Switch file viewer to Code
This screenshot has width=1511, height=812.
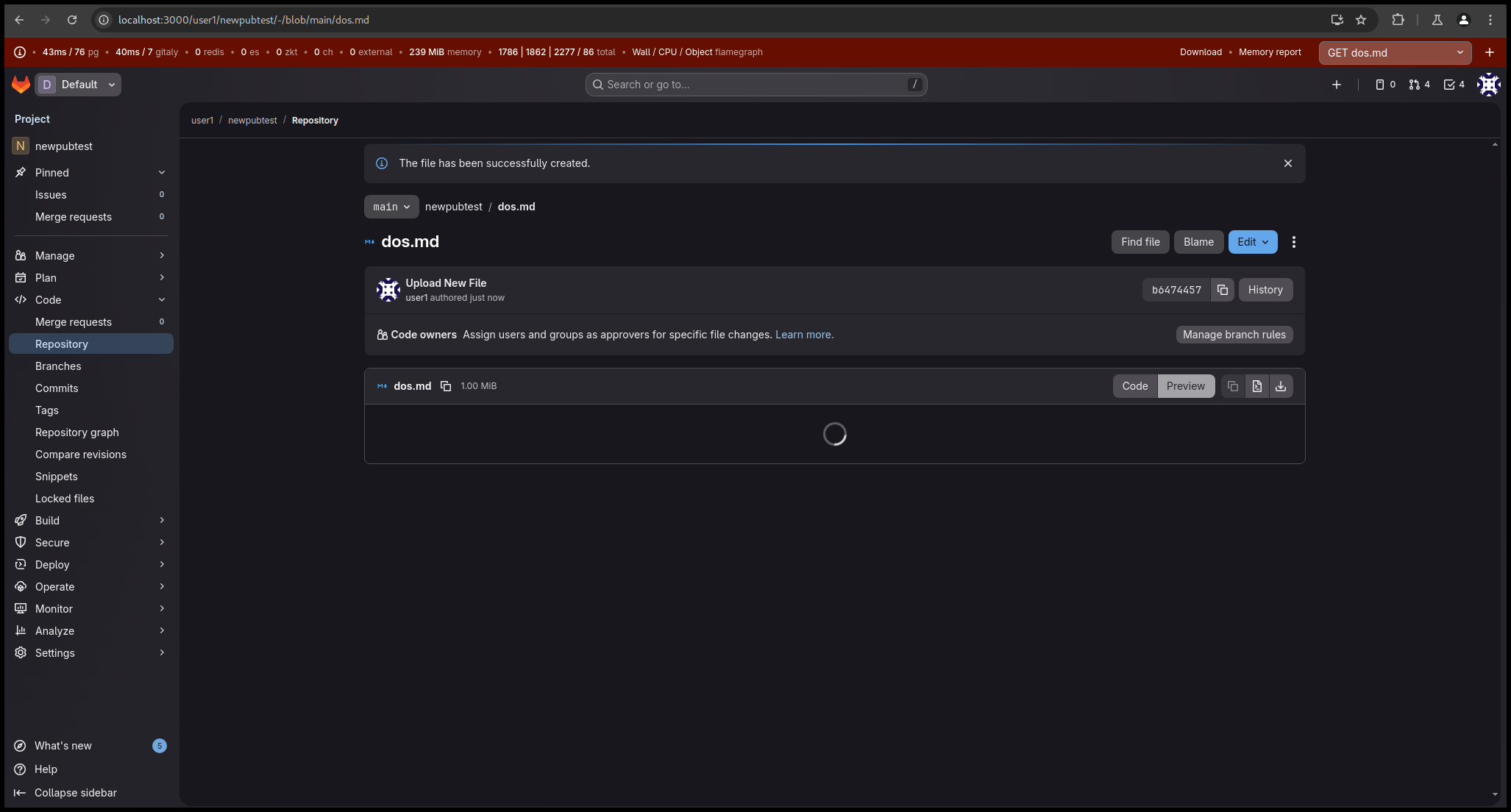1134,386
